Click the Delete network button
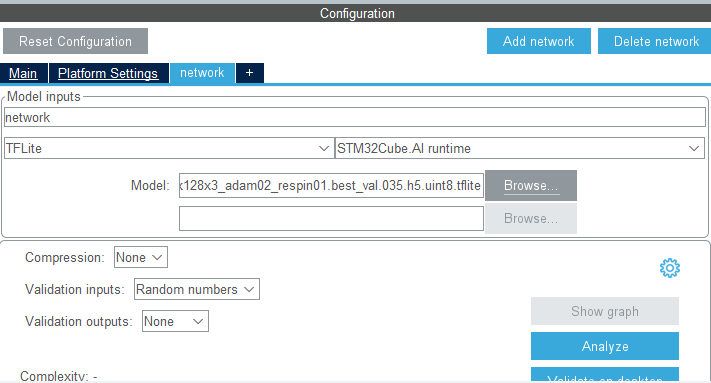The width and height of the screenshot is (711, 383). pos(655,41)
